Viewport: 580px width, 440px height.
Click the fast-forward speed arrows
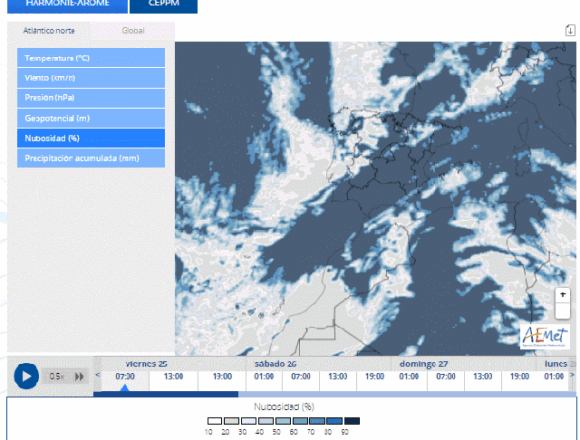79,376
